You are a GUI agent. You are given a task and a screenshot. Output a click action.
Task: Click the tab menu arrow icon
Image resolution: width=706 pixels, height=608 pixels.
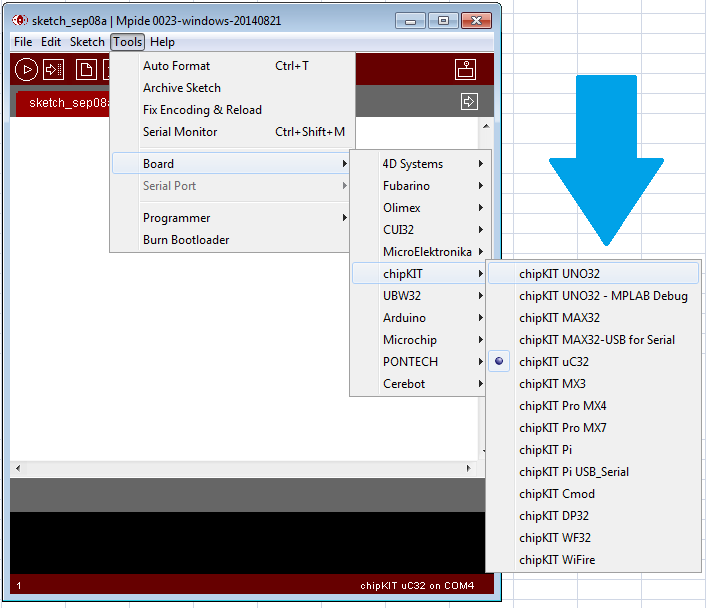469,101
